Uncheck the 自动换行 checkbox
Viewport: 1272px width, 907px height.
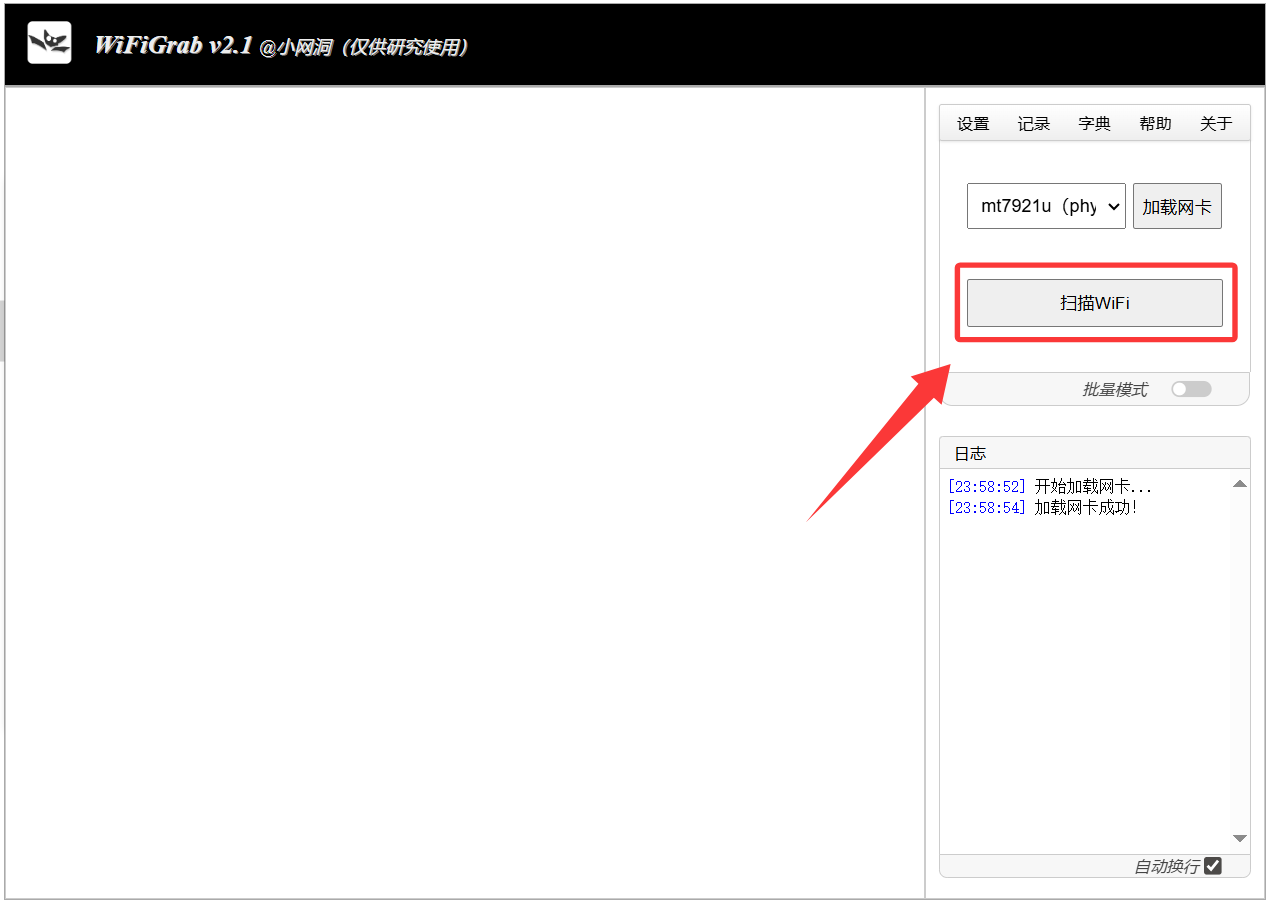click(x=1213, y=866)
